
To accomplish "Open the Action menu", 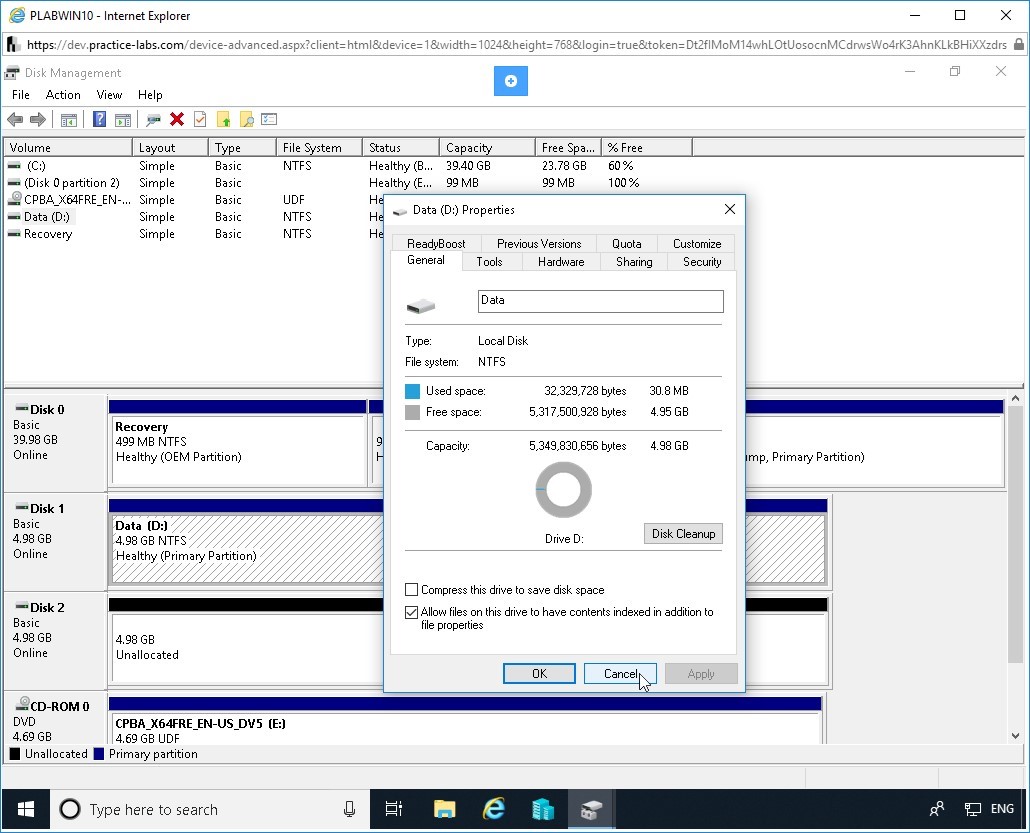I will (63, 95).
